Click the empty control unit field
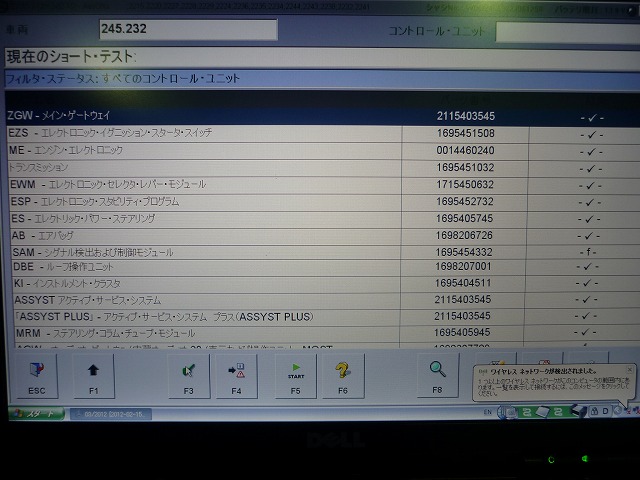 [568, 32]
